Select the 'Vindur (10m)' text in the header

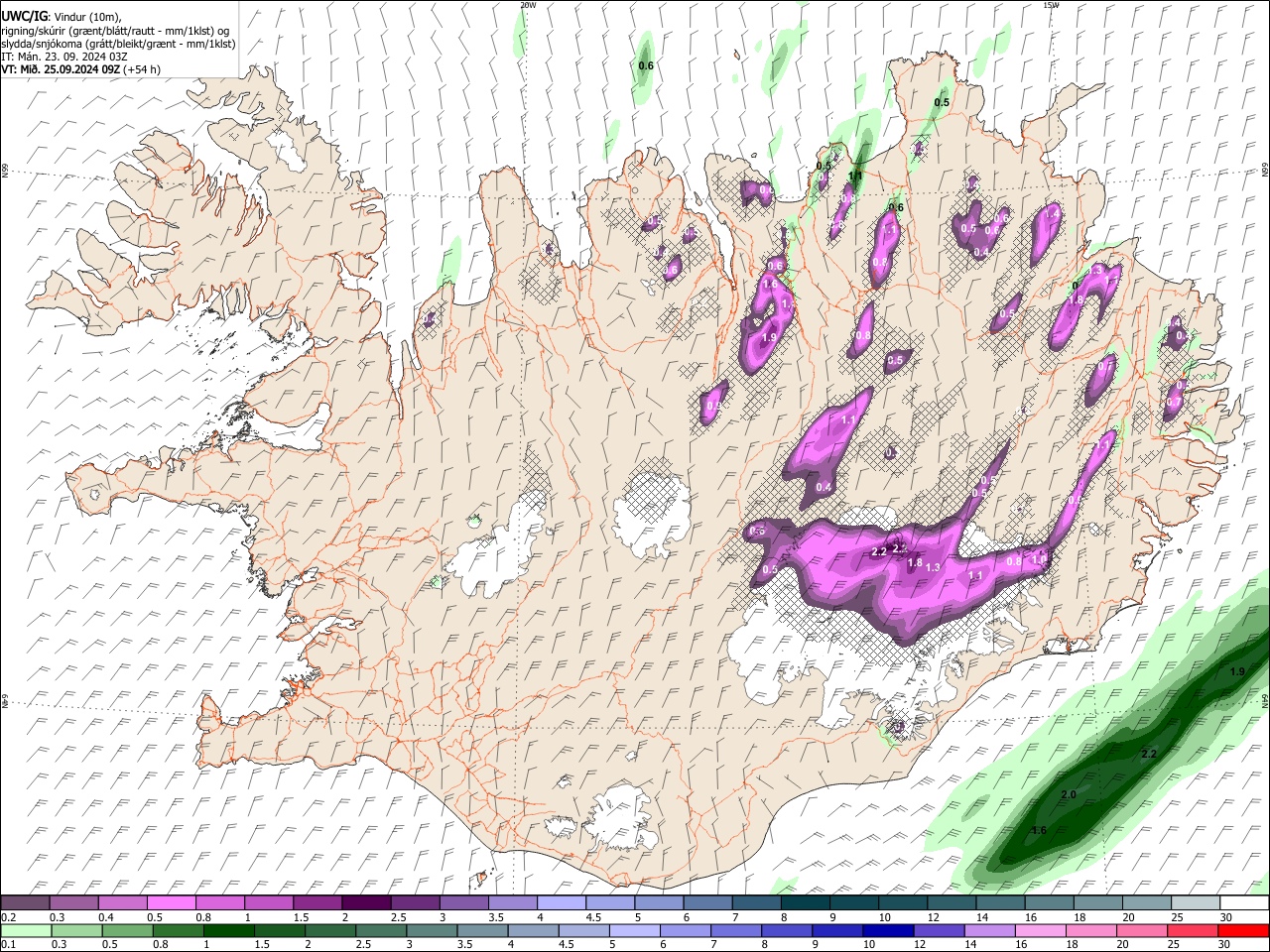87,17
